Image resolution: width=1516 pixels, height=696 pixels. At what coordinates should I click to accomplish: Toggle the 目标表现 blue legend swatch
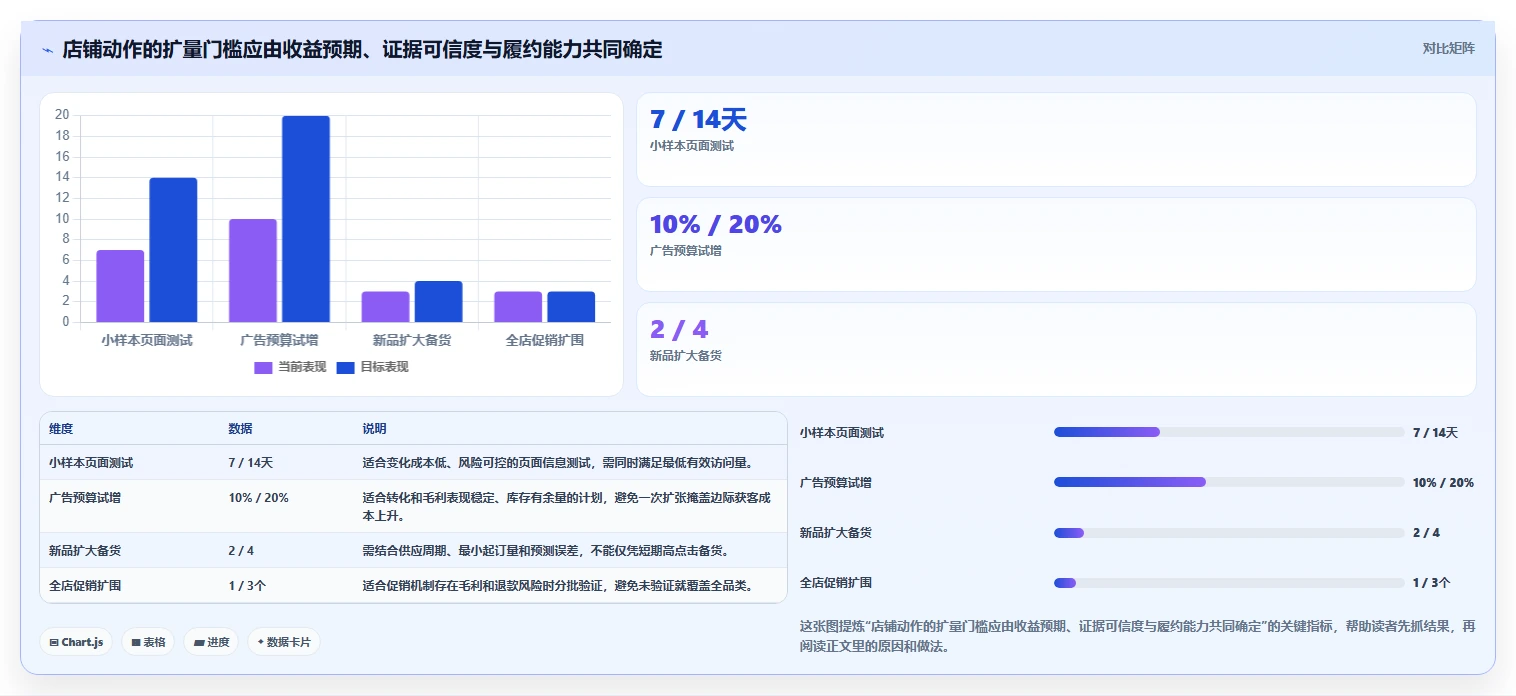pyautogui.click(x=345, y=367)
